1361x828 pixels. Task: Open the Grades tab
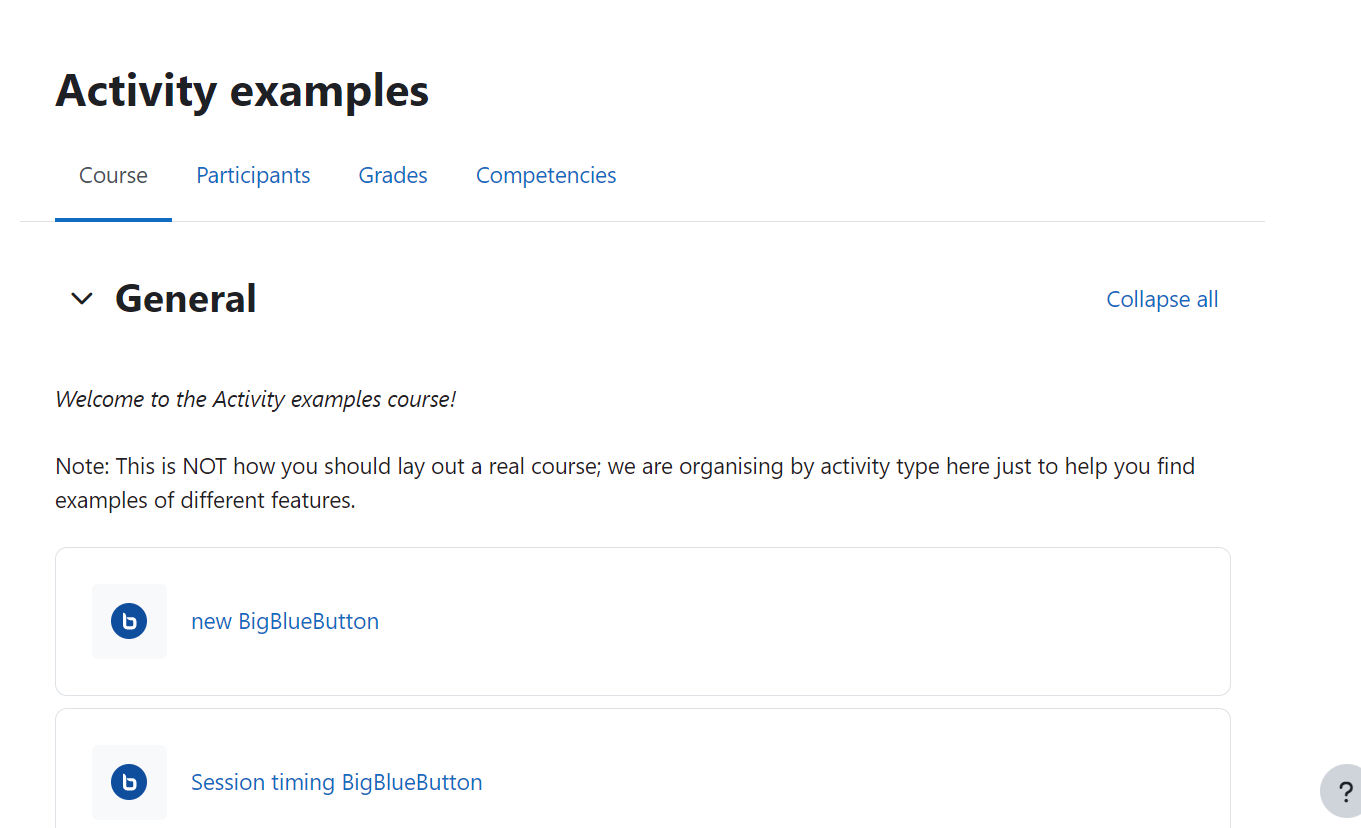pos(393,175)
